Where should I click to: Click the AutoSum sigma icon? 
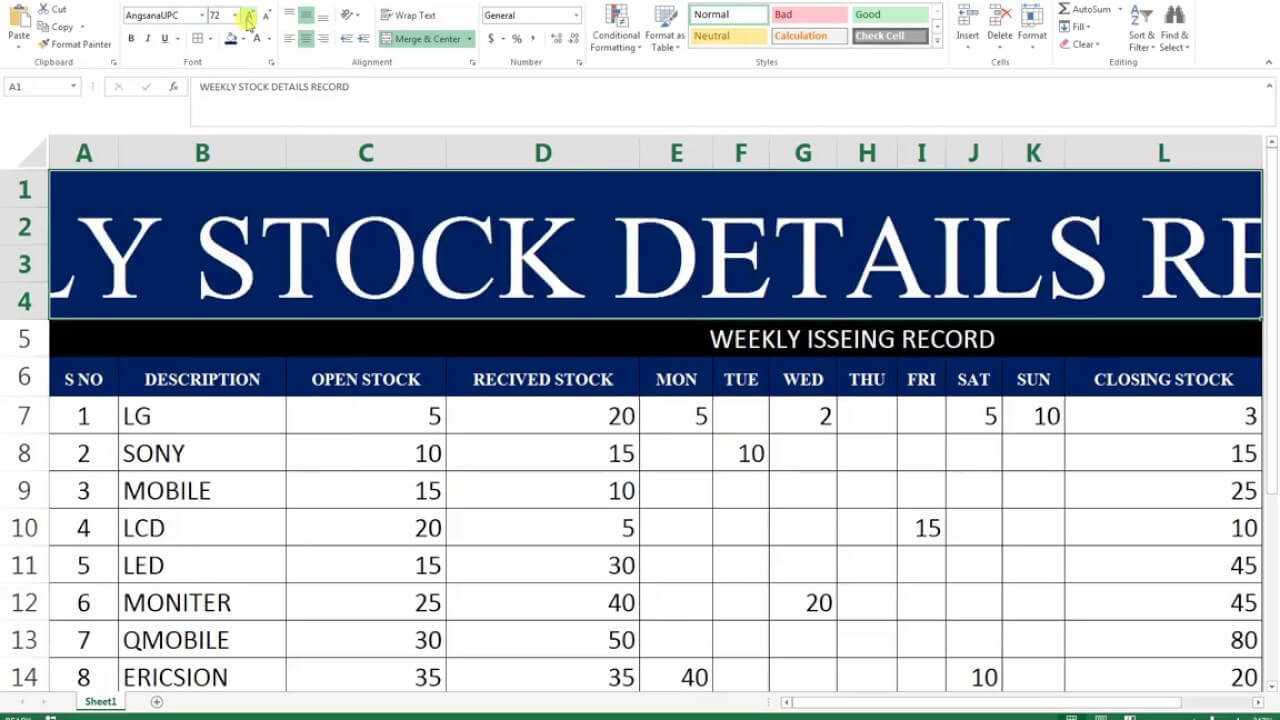(x=1064, y=9)
